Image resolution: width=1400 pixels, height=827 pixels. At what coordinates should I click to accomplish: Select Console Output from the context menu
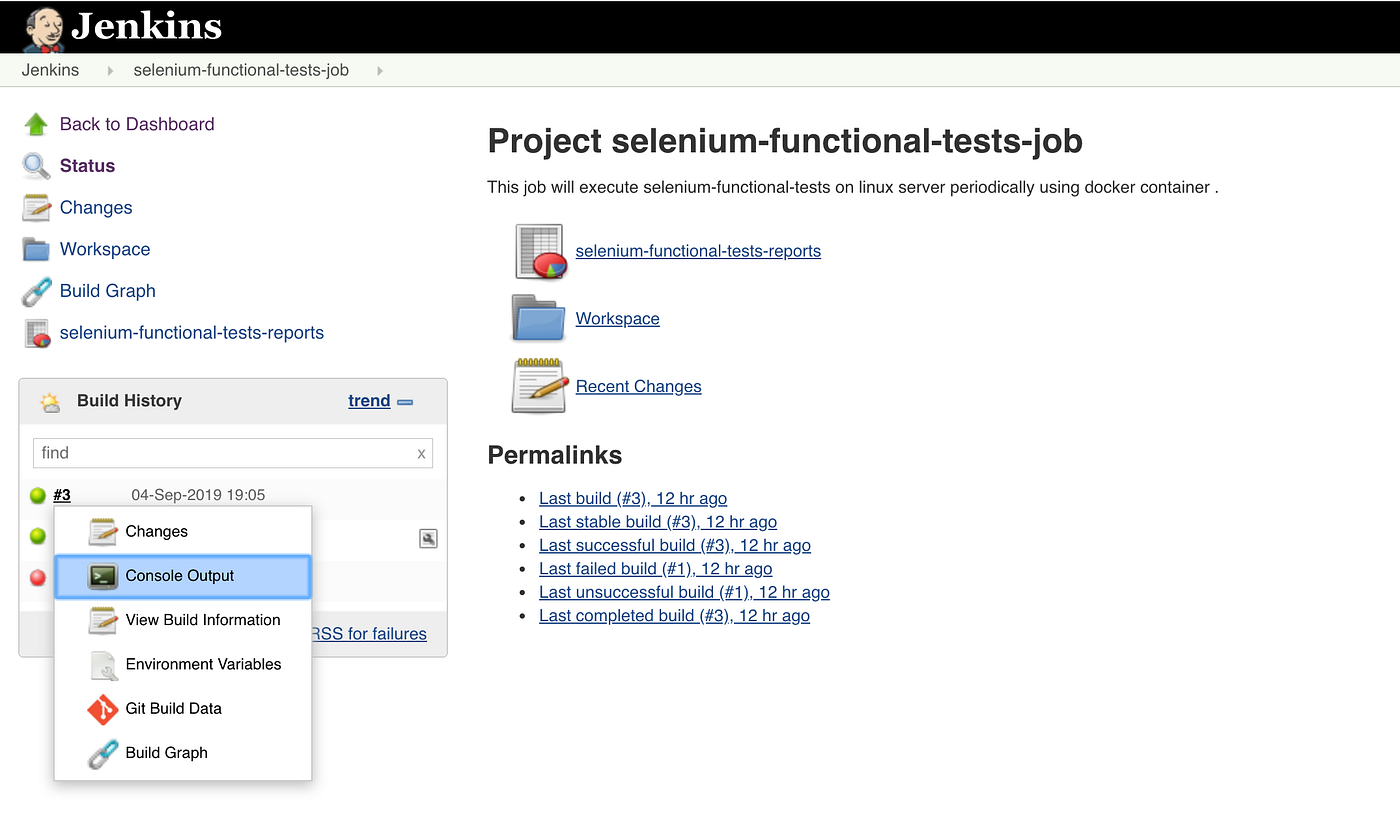tap(180, 576)
